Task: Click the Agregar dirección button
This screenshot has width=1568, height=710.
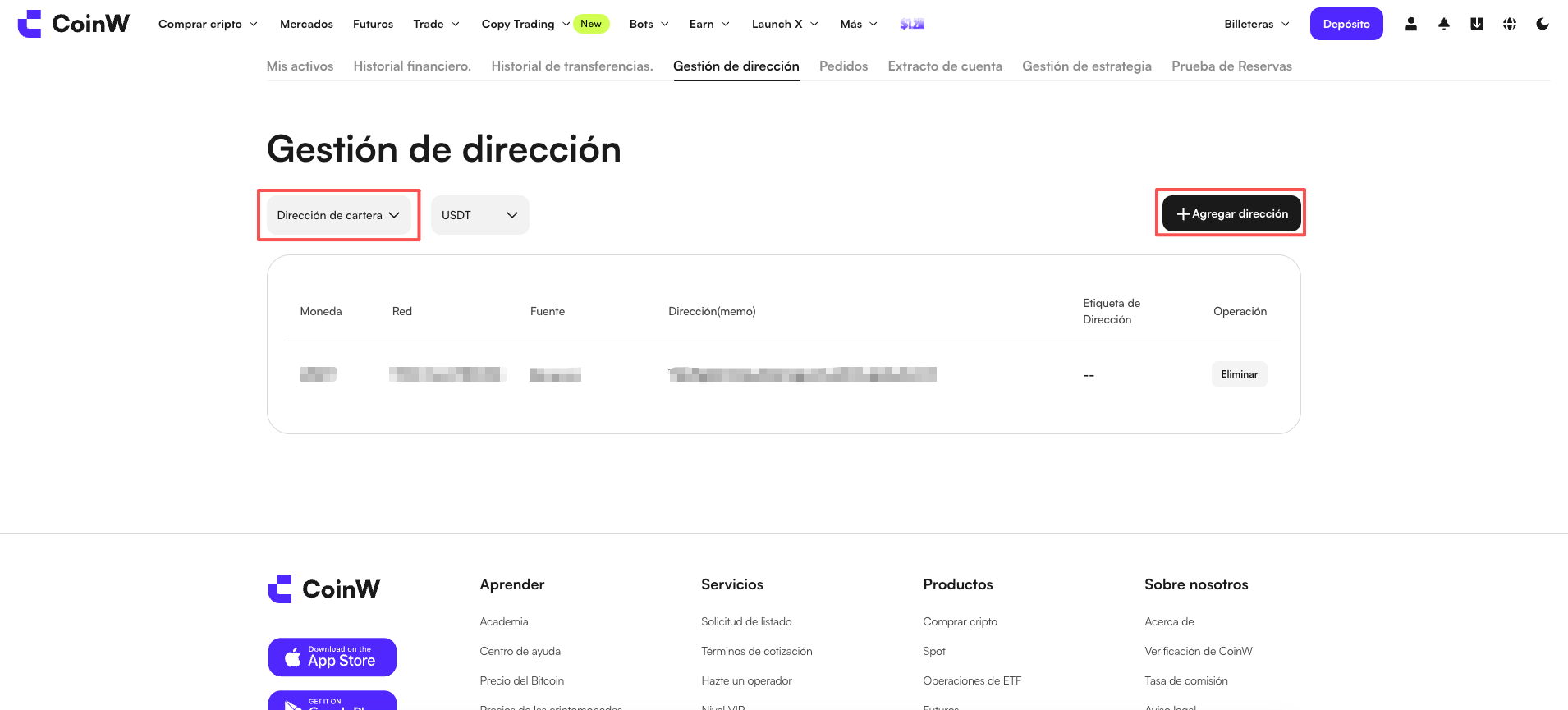Action: (x=1231, y=213)
